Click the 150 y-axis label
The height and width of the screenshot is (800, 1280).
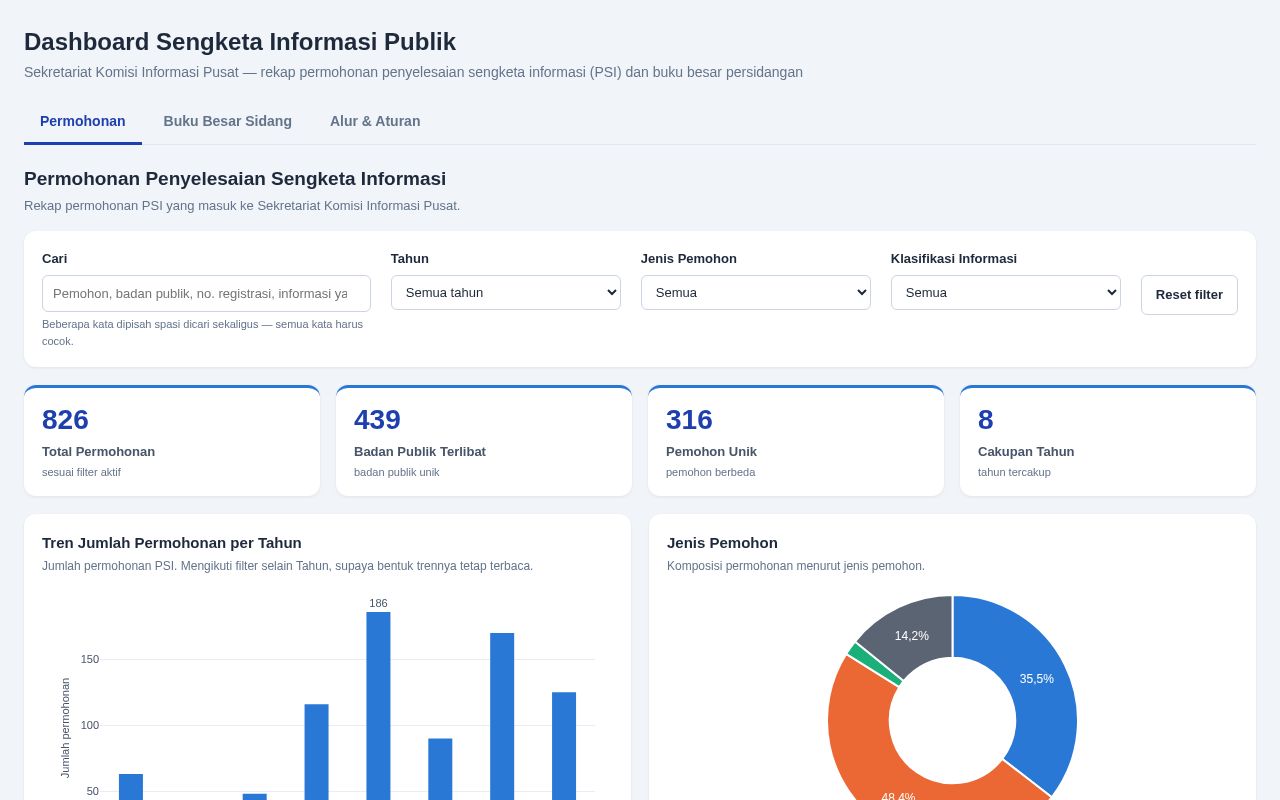point(90,659)
